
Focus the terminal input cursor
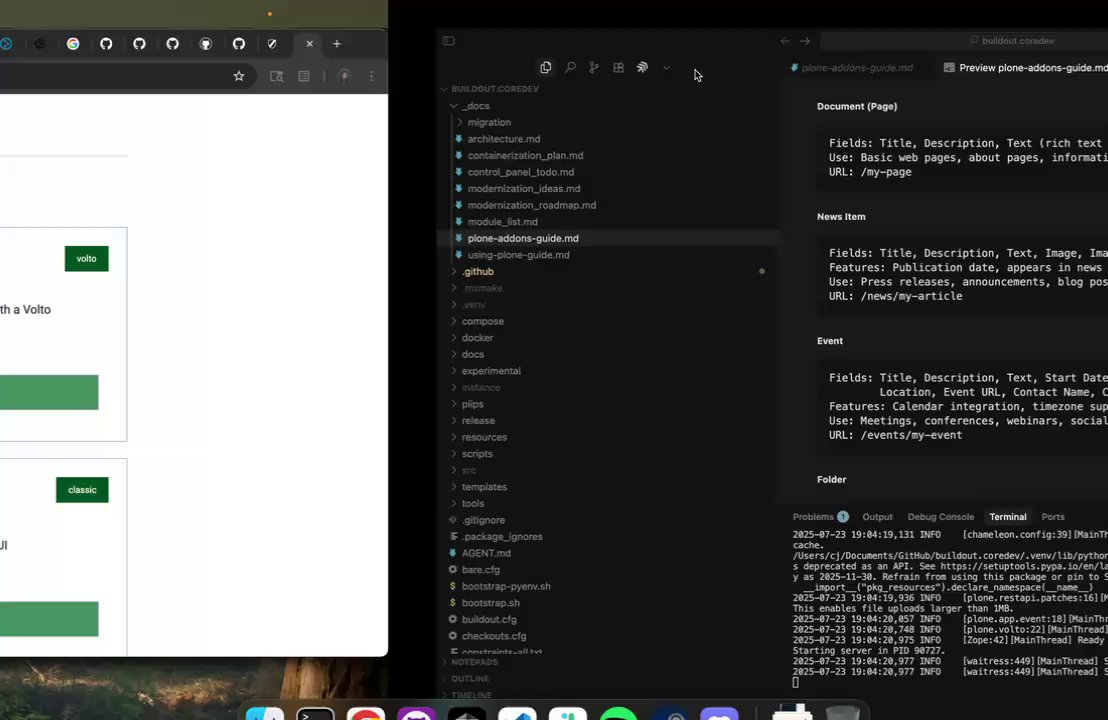796,683
